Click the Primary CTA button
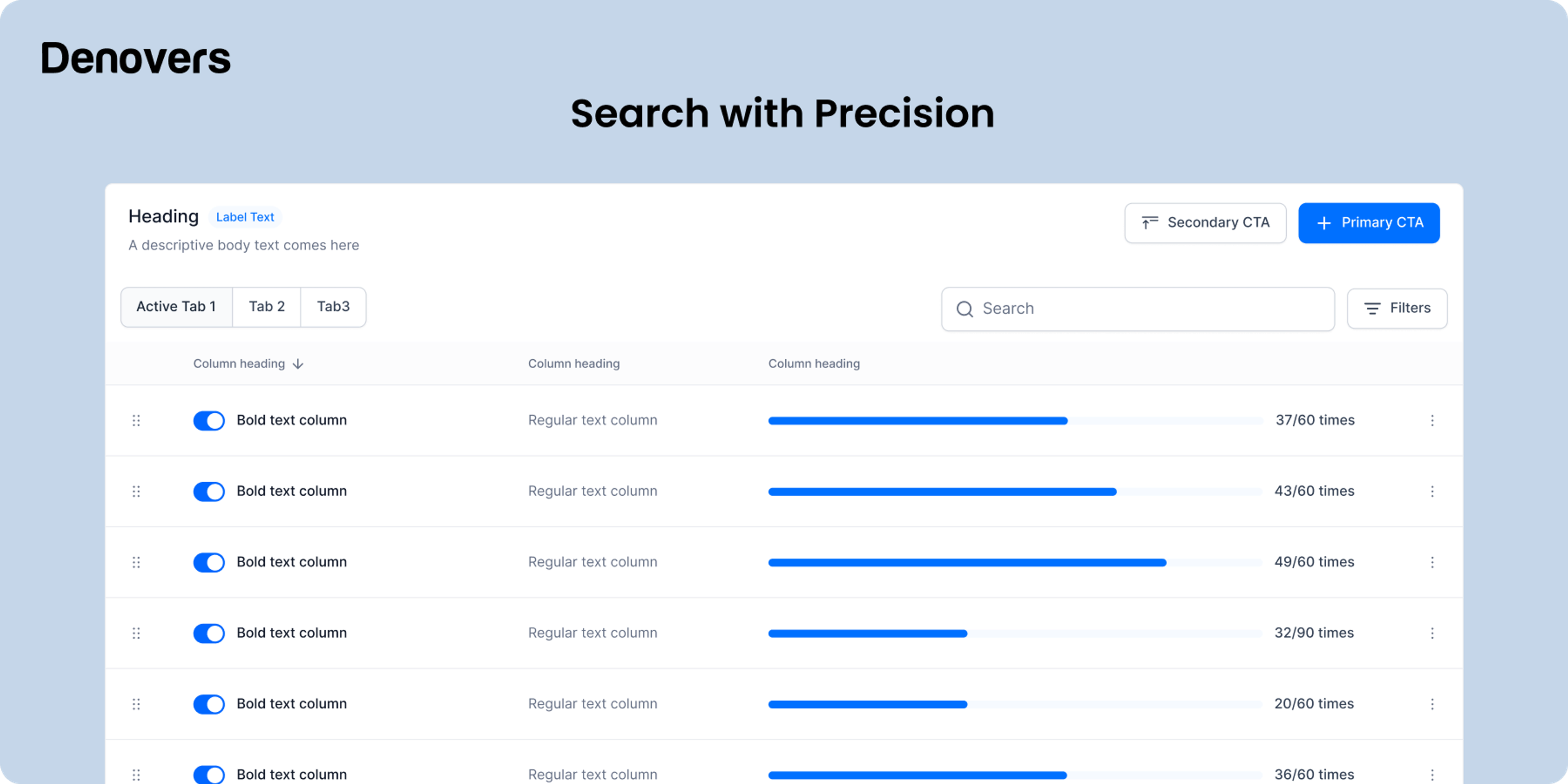Screen dimensions: 1568x784 click(1369, 223)
